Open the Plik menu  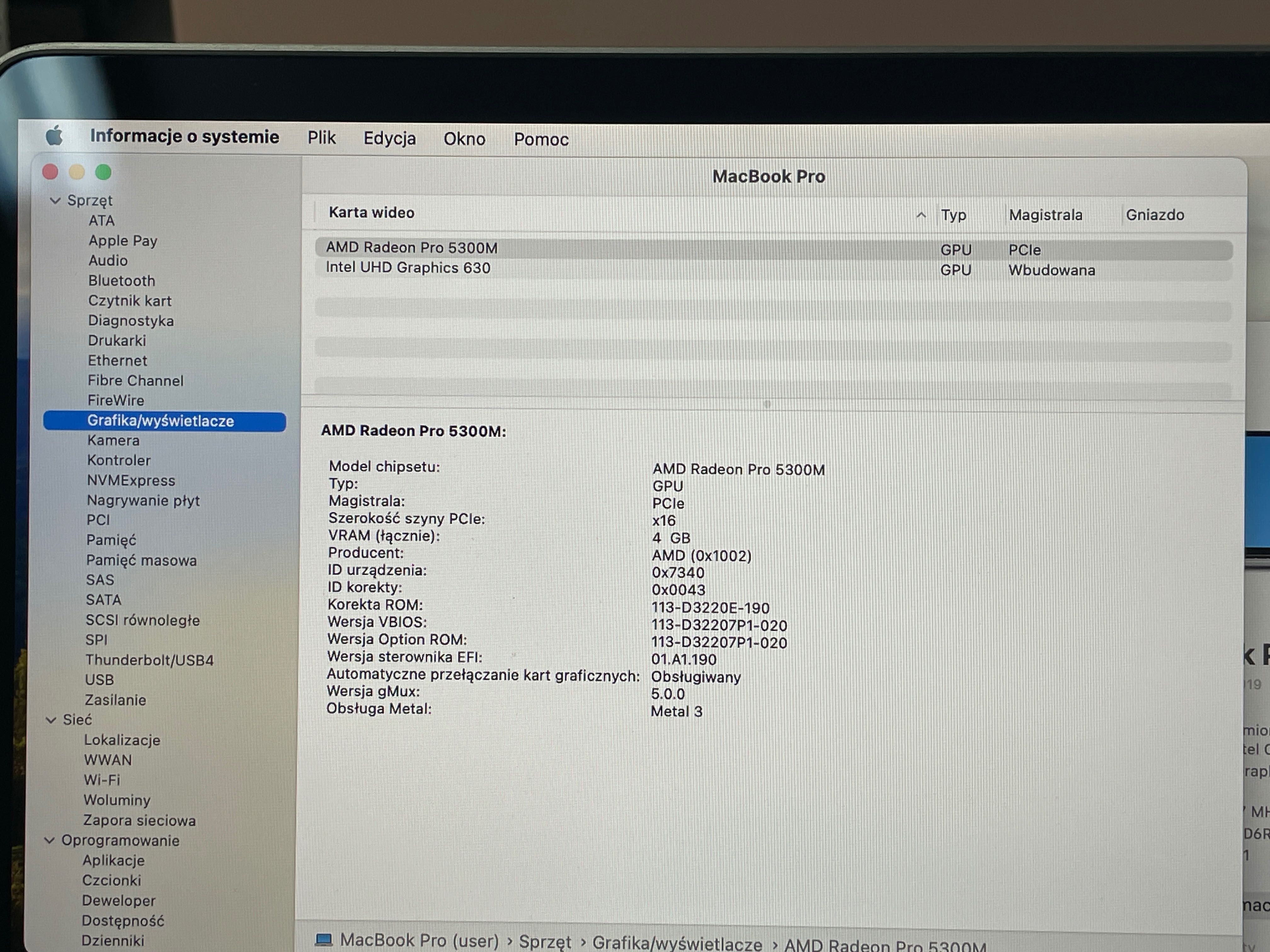pos(322,138)
